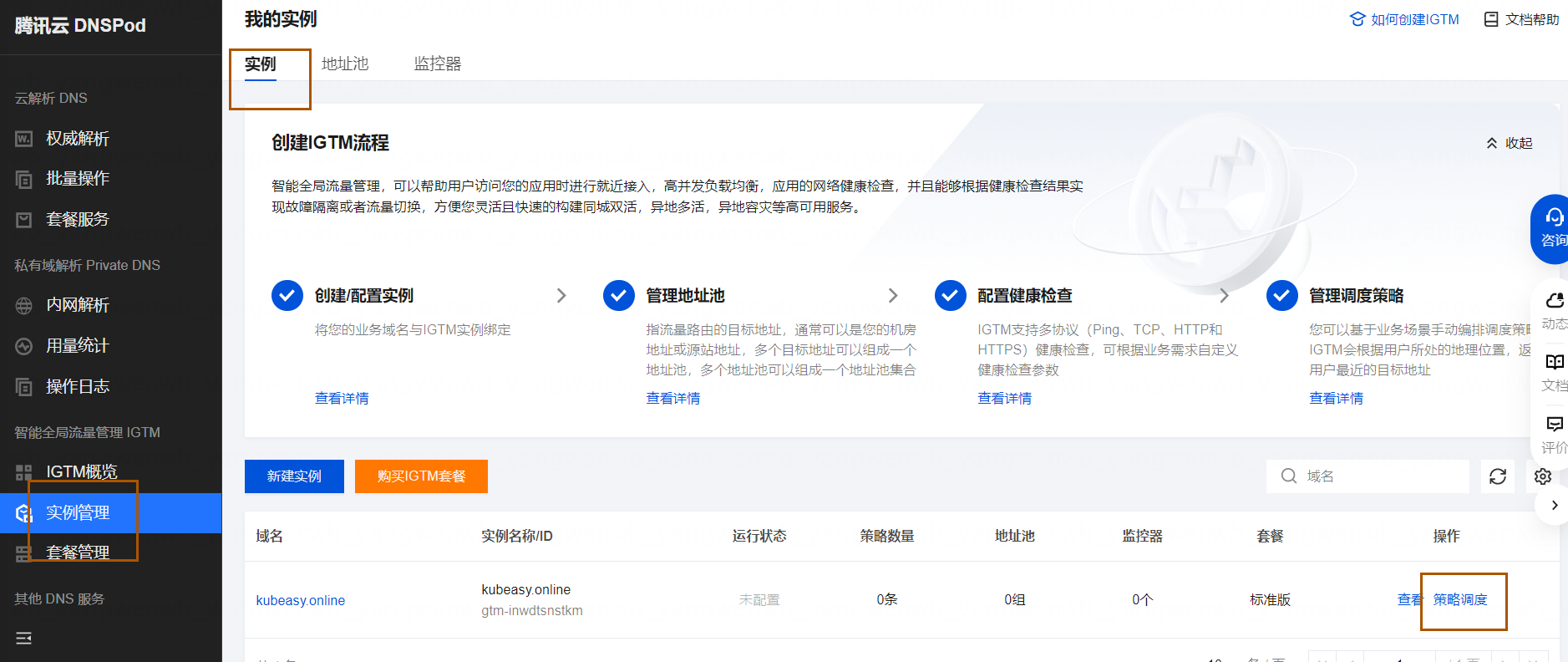Switch to the 实例 tab
Image resolution: width=1568 pixels, height=662 pixels.
[x=260, y=64]
